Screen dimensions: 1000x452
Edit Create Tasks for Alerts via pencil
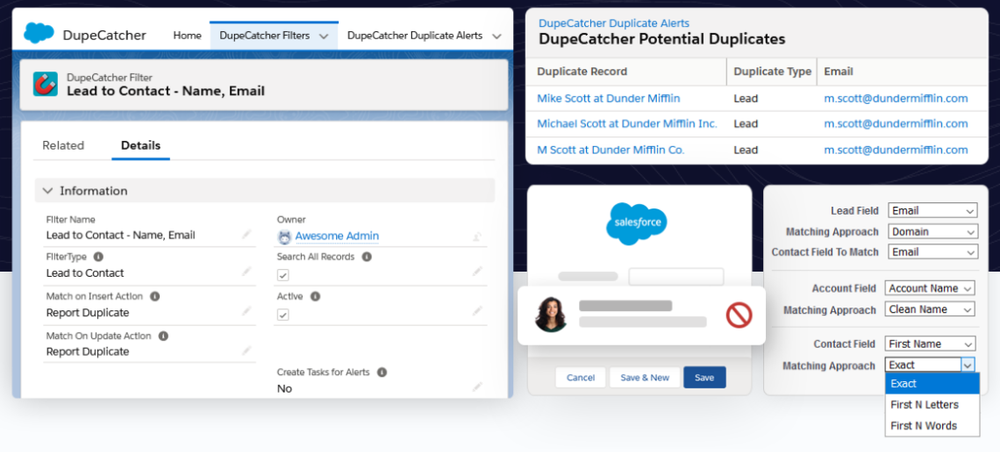point(477,387)
